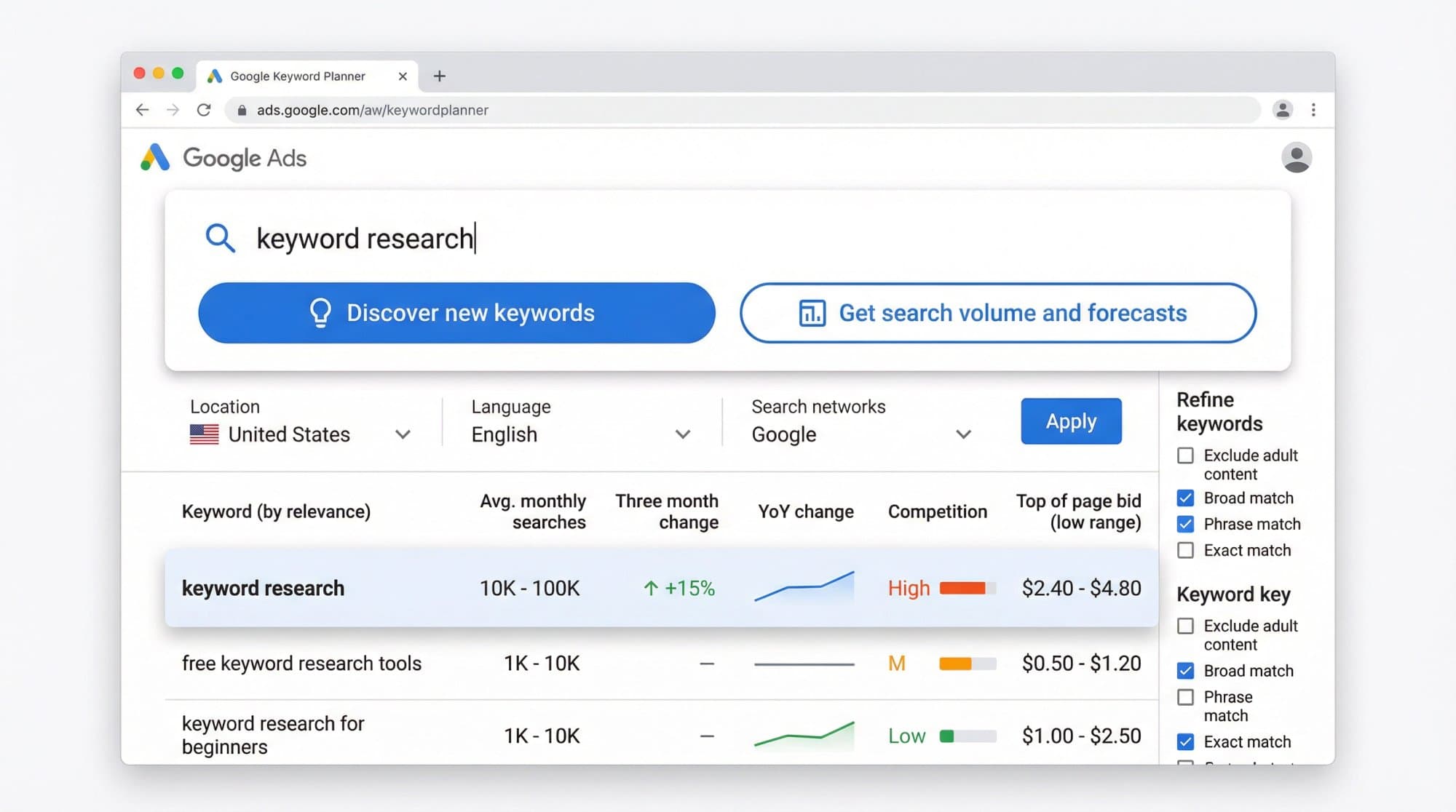Select the Google Keyword Planner tab
Image resolution: width=1456 pixels, height=812 pixels.
[x=306, y=76]
